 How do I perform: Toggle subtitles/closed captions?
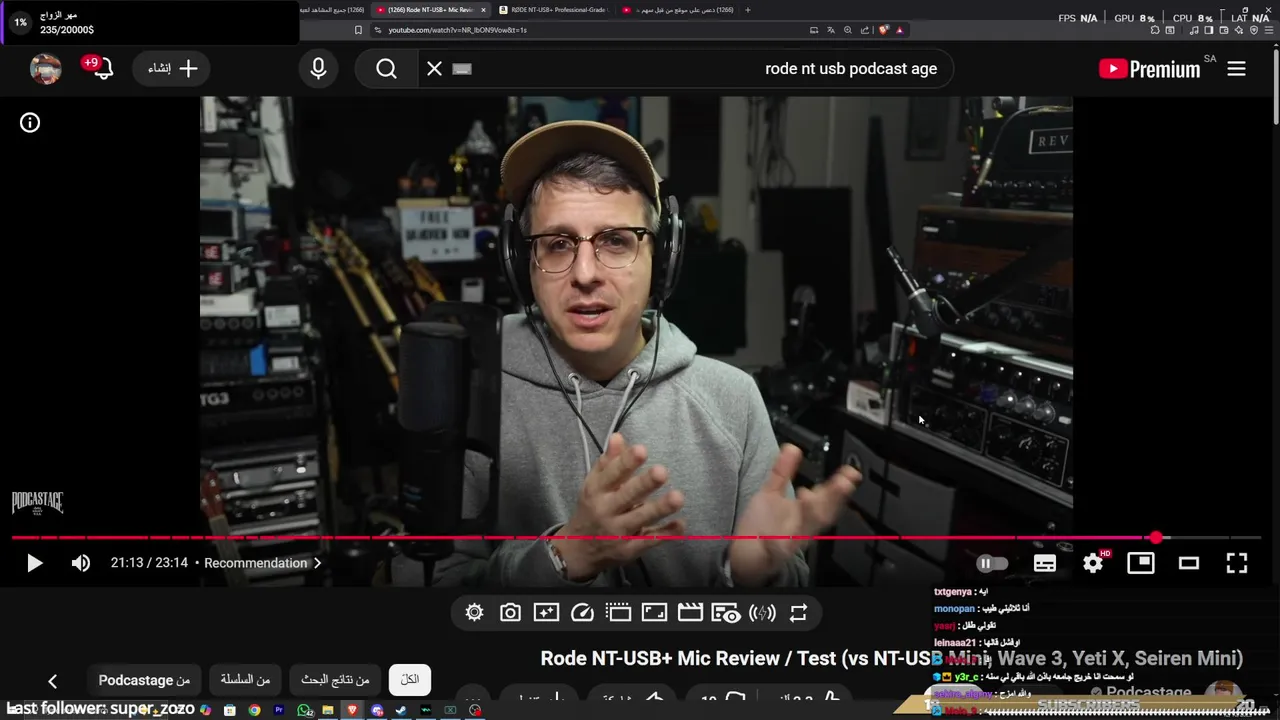tap(1045, 563)
